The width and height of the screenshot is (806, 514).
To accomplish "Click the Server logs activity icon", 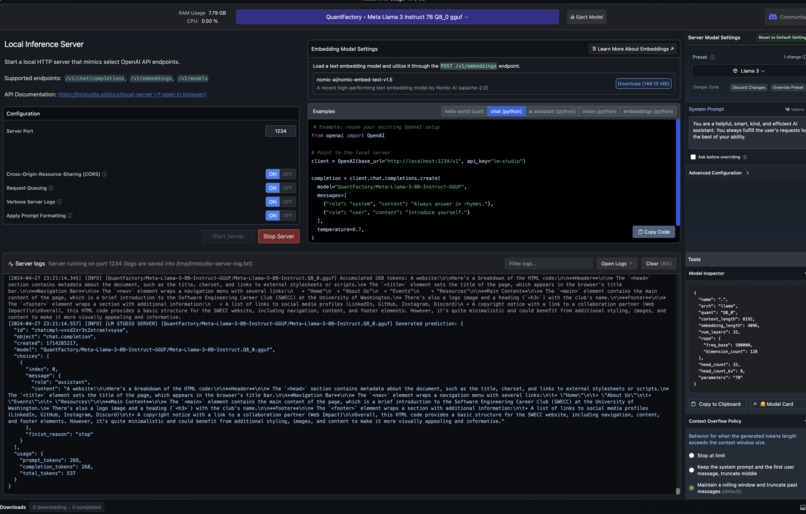I will click(11, 264).
